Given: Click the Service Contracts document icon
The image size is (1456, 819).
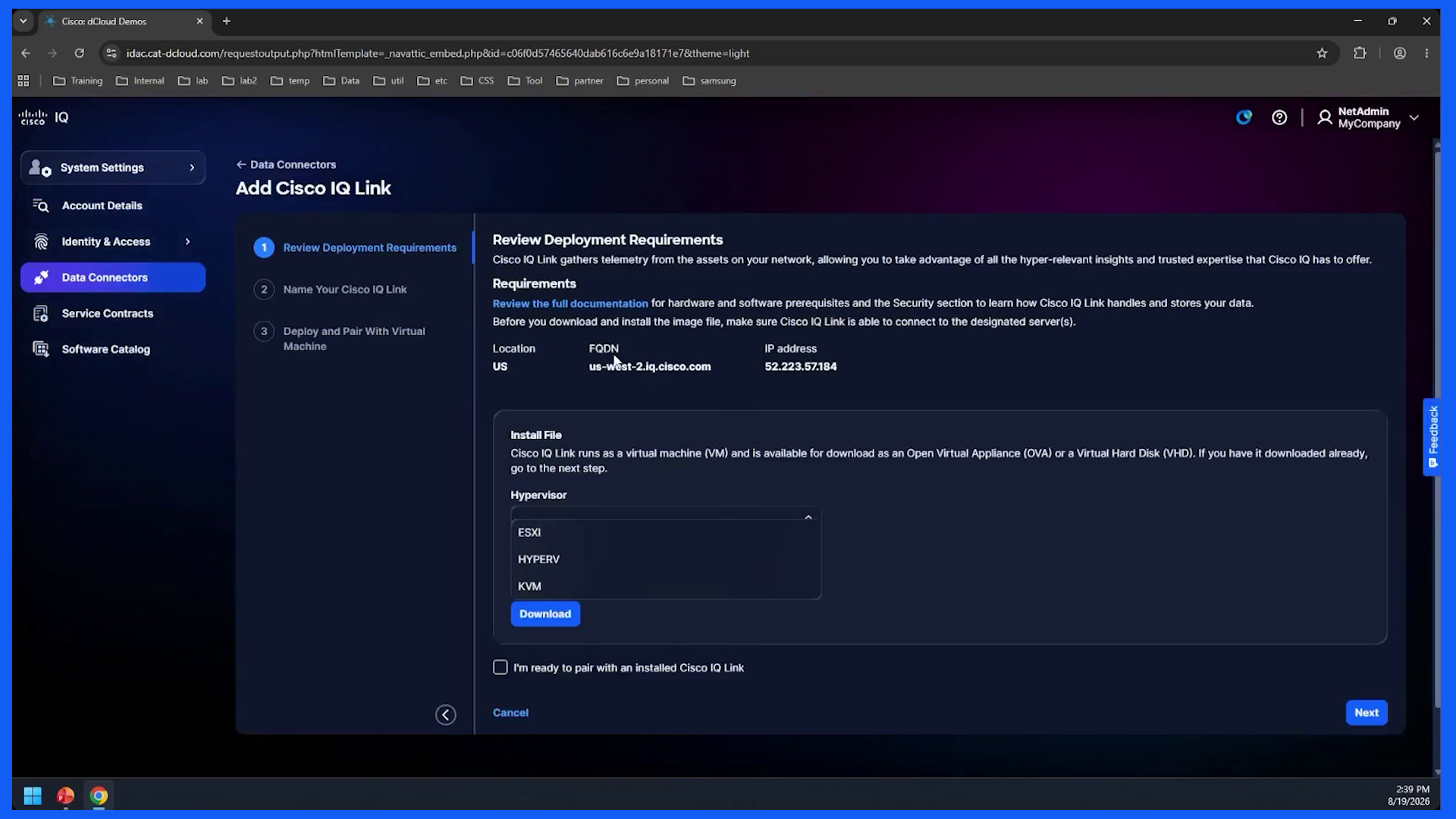Looking at the screenshot, I should pyautogui.click(x=41, y=313).
